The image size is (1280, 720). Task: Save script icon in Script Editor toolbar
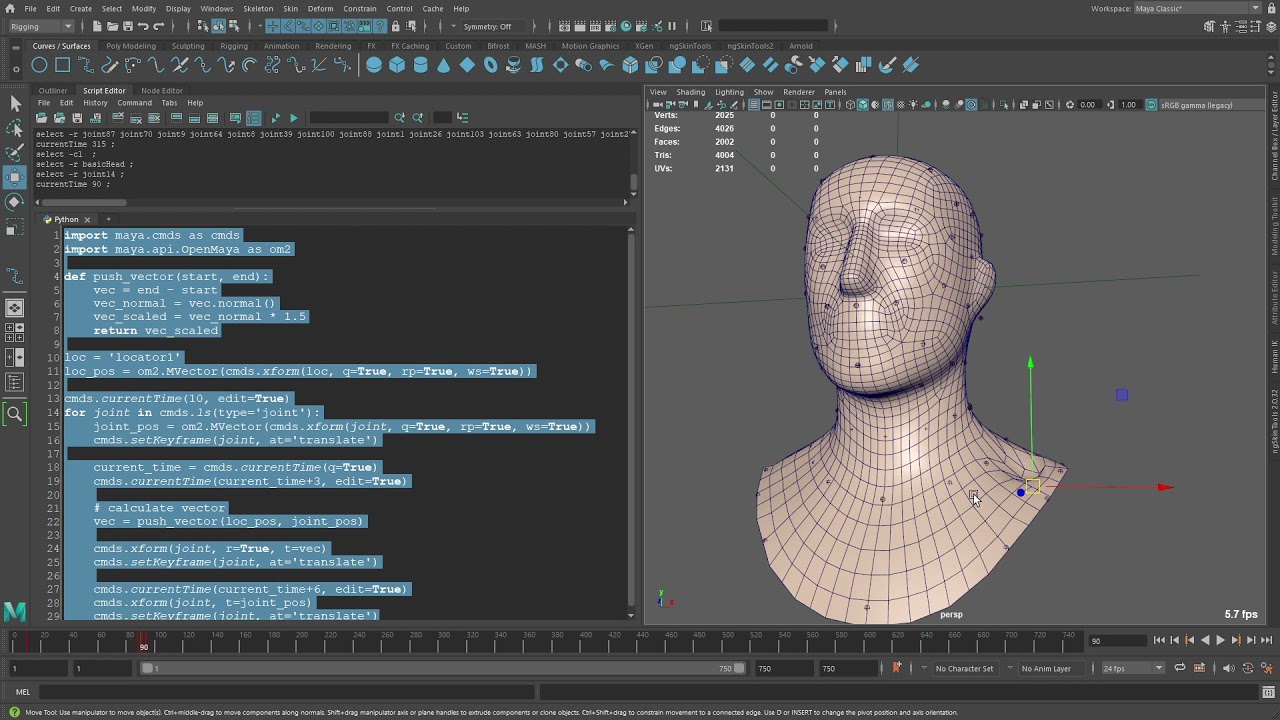(77, 118)
